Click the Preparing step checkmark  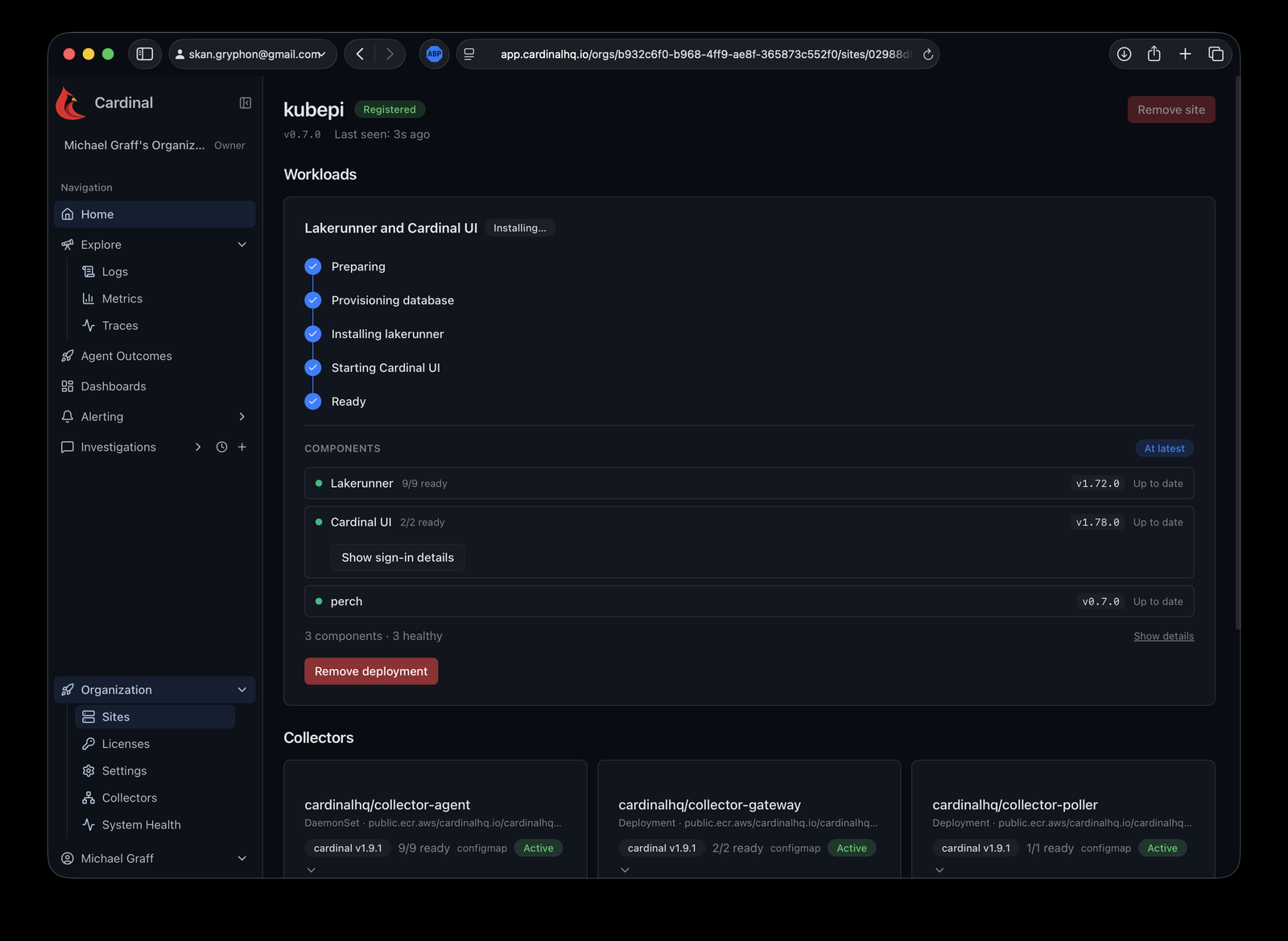coord(313,266)
